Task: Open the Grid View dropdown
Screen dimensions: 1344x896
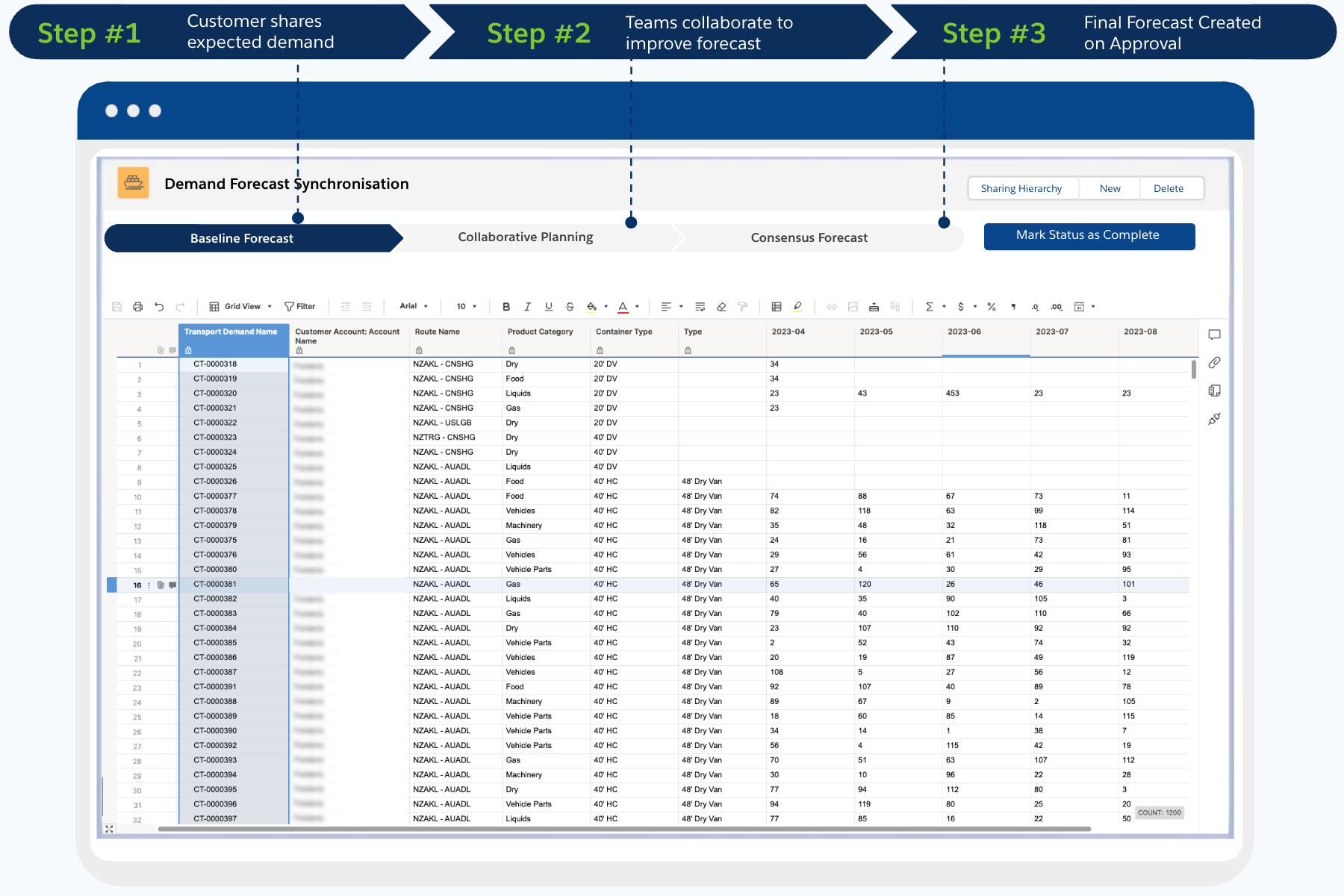Action: point(241,307)
